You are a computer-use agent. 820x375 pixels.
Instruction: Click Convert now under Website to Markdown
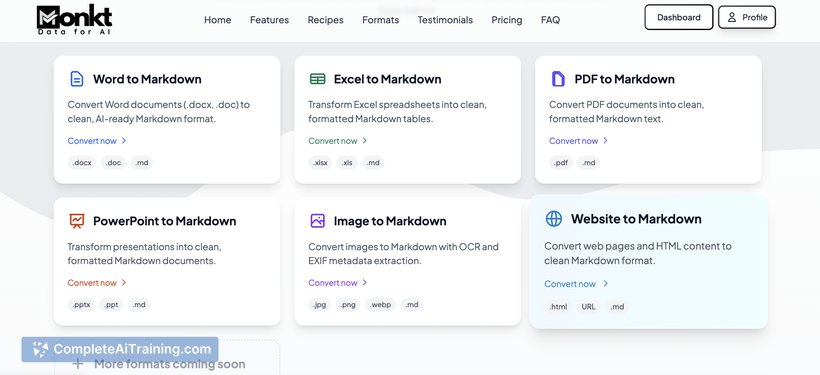pos(570,283)
